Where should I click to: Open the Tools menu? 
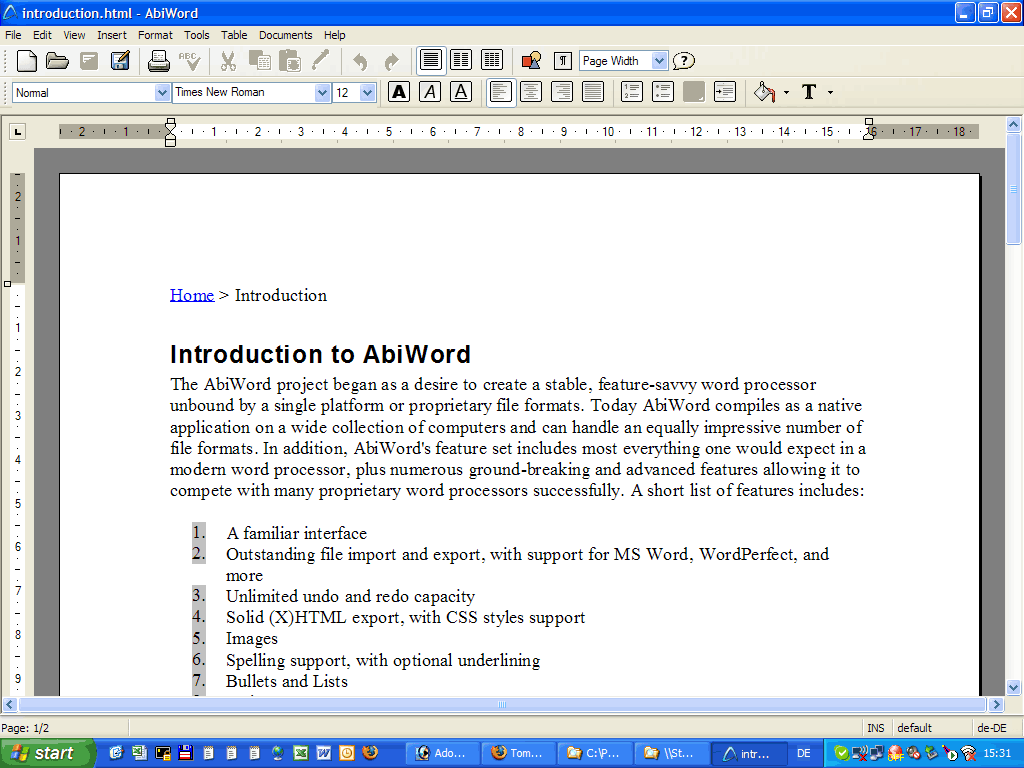(197, 35)
